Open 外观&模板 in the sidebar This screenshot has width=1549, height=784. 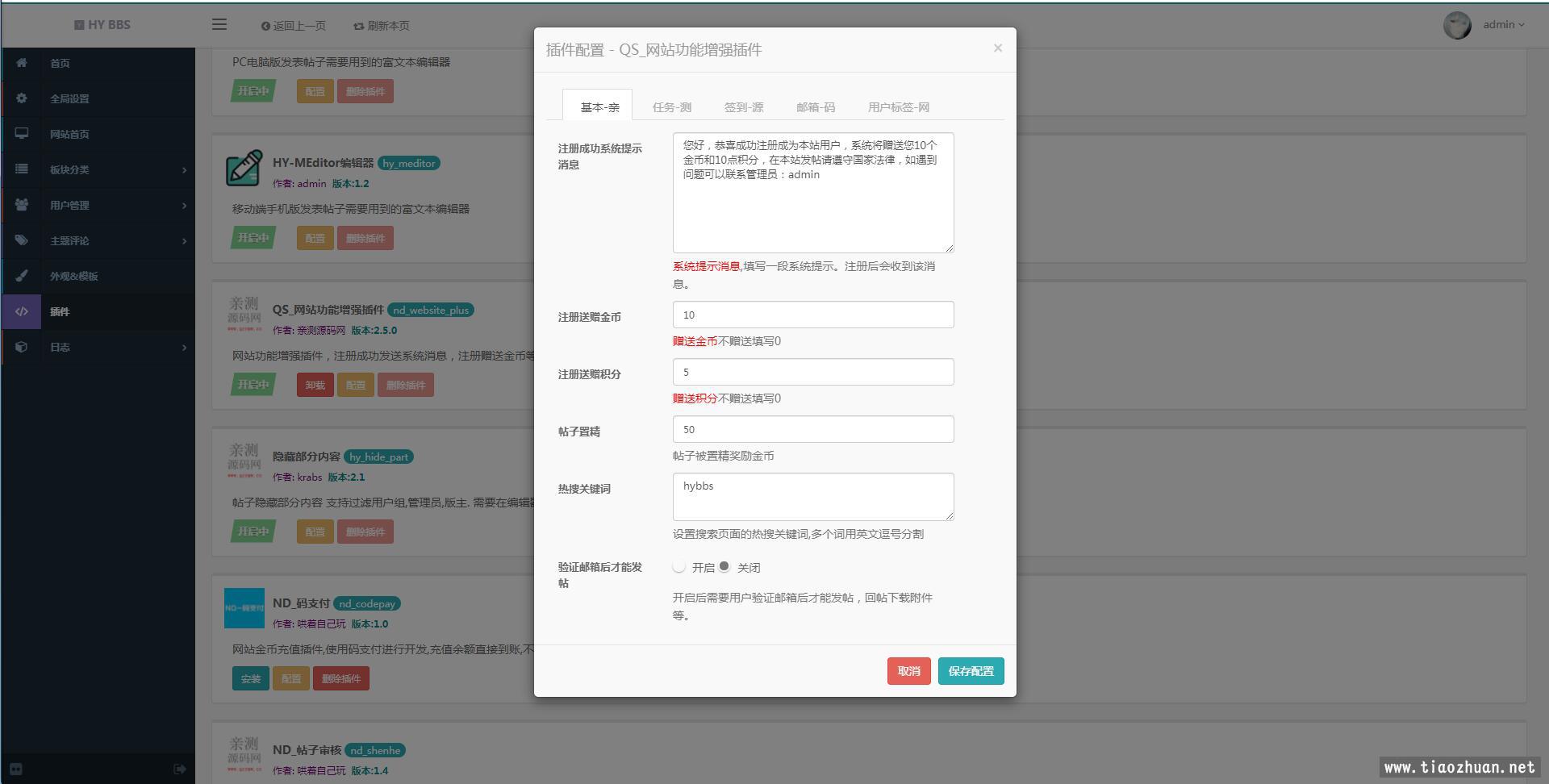click(73, 276)
